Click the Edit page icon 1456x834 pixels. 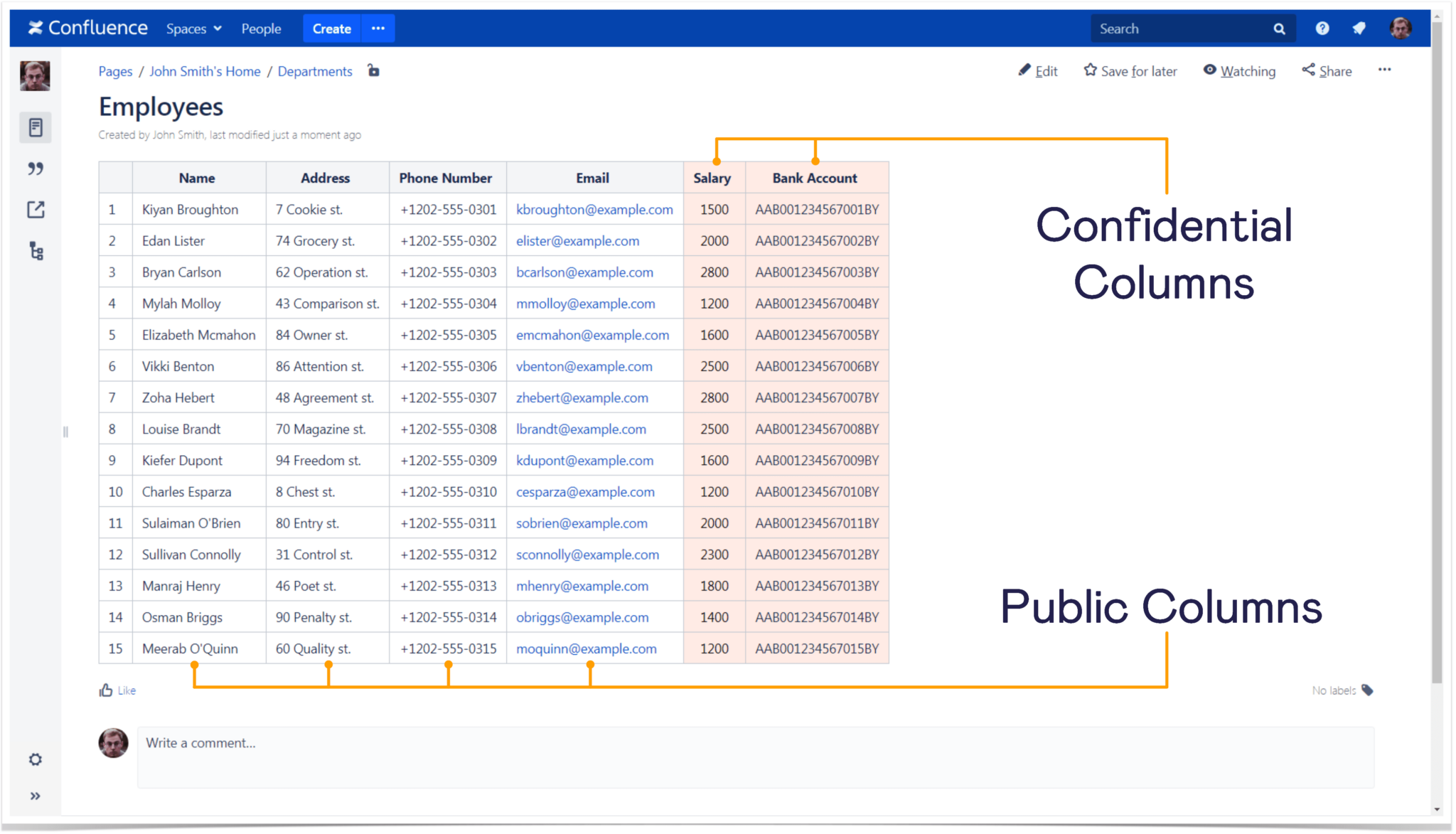point(1023,70)
